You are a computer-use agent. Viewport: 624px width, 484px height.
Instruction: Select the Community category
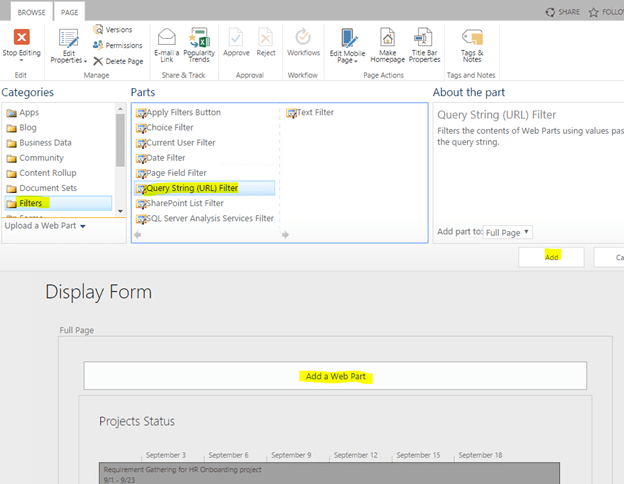point(35,158)
